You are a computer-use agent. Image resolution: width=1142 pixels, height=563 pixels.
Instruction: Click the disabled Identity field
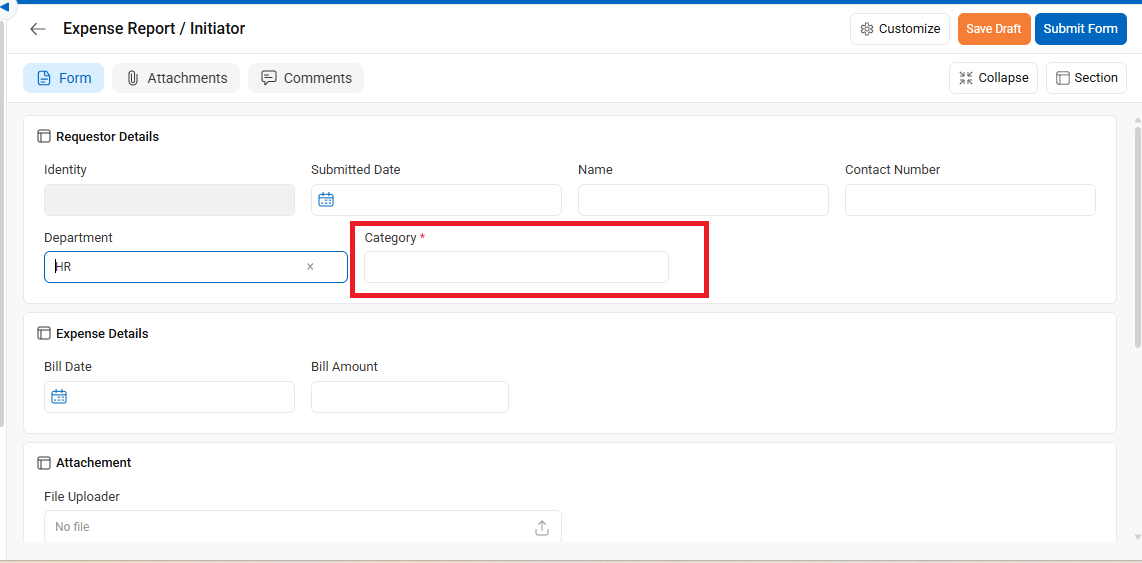coord(169,200)
